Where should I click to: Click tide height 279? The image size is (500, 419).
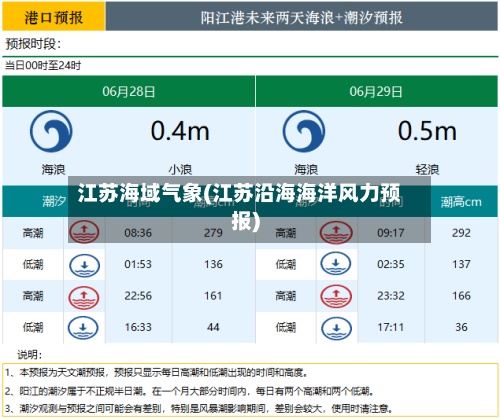(x=213, y=233)
